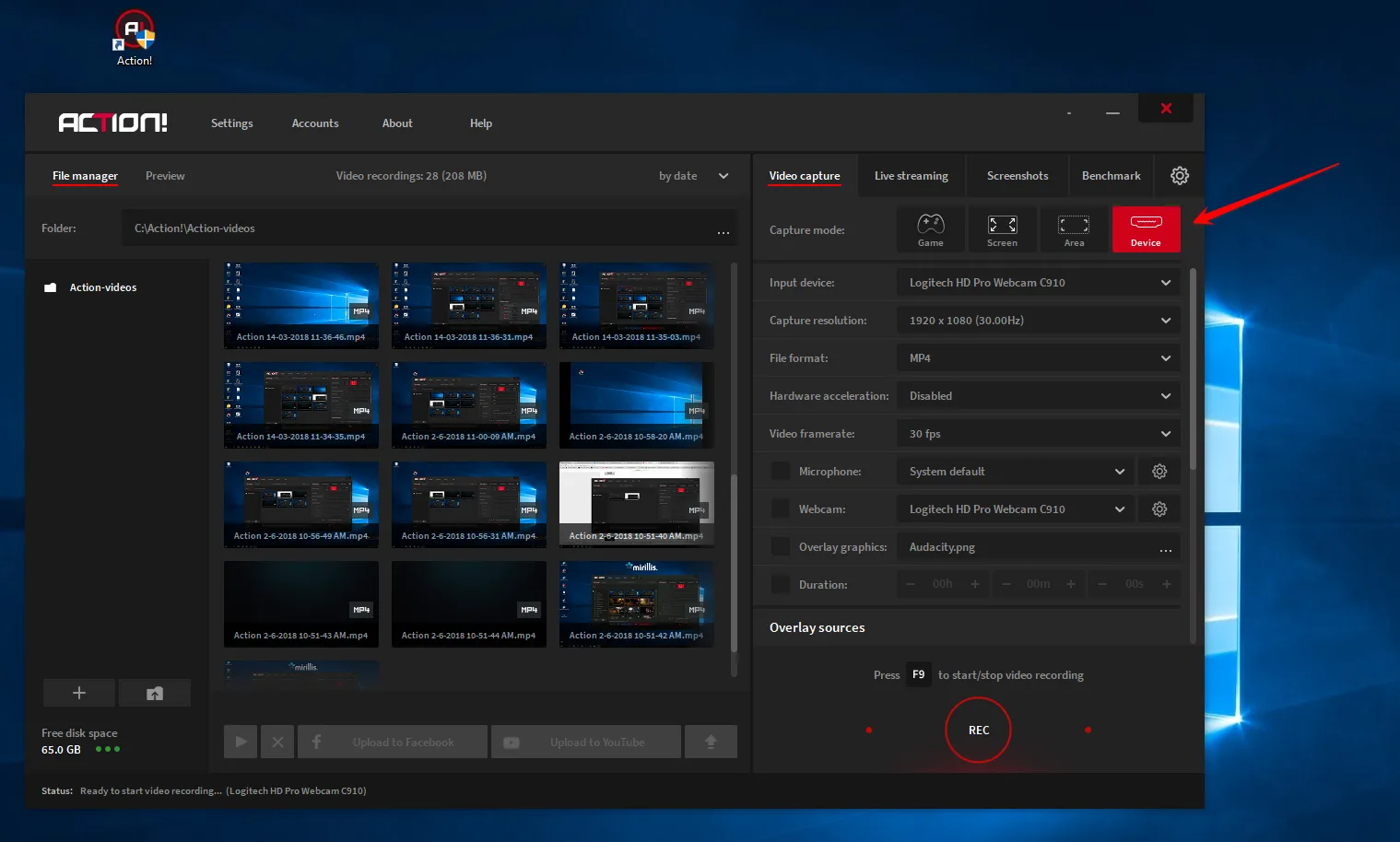
Task: Increase duration hours with plus
Action: click(975, 584)
